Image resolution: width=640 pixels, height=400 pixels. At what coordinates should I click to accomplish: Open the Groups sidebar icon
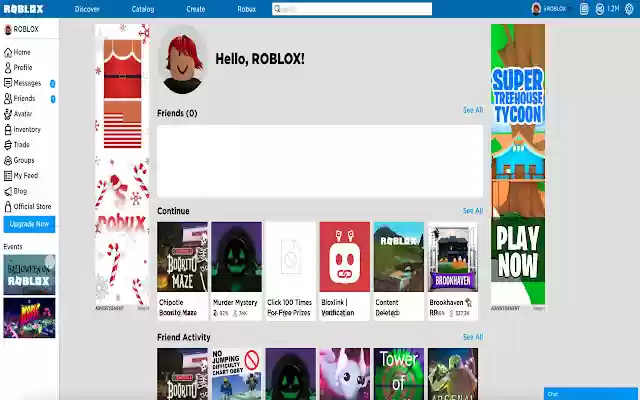(x=8, y=160)
